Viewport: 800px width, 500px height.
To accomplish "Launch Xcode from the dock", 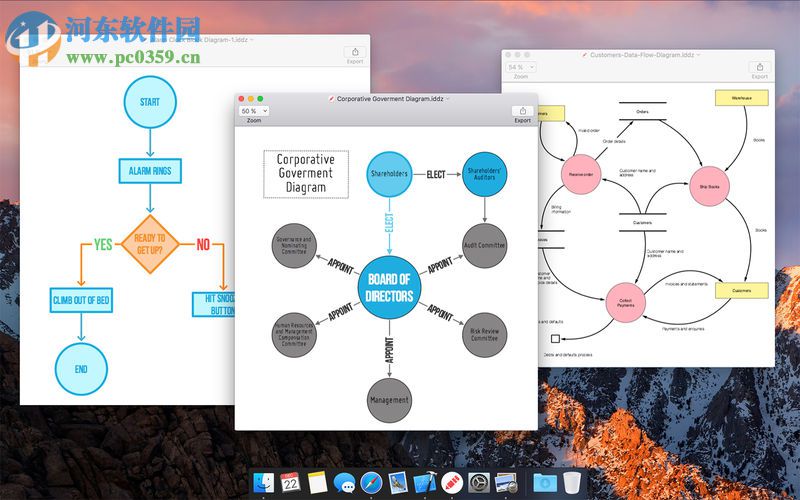I will pyautogui.click(x=424, y=483).
